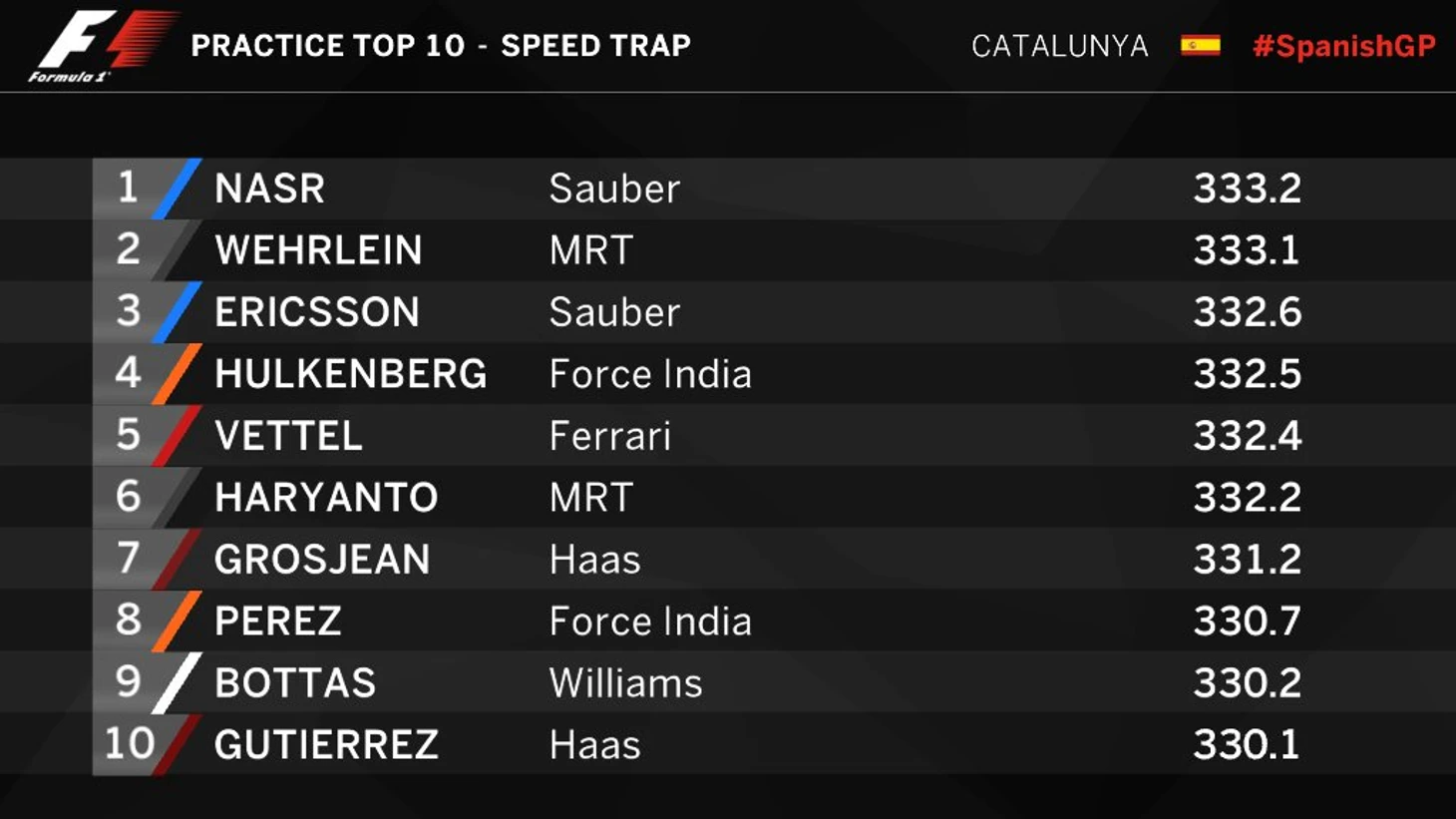
Task: Click ERICSSON's speed value 332.6
Action: coord(1248,312)
